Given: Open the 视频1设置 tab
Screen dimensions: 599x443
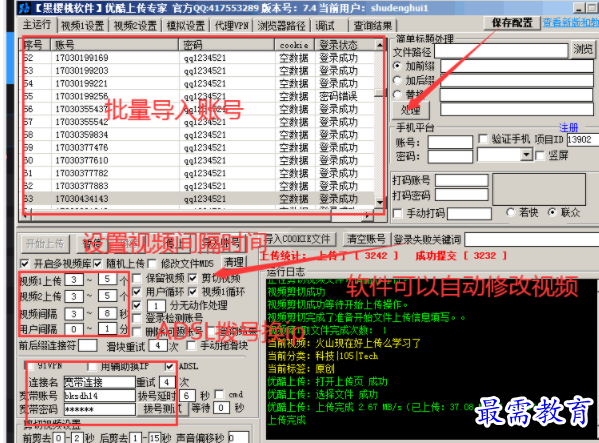Looking at the screenshot, I should 83,26.
